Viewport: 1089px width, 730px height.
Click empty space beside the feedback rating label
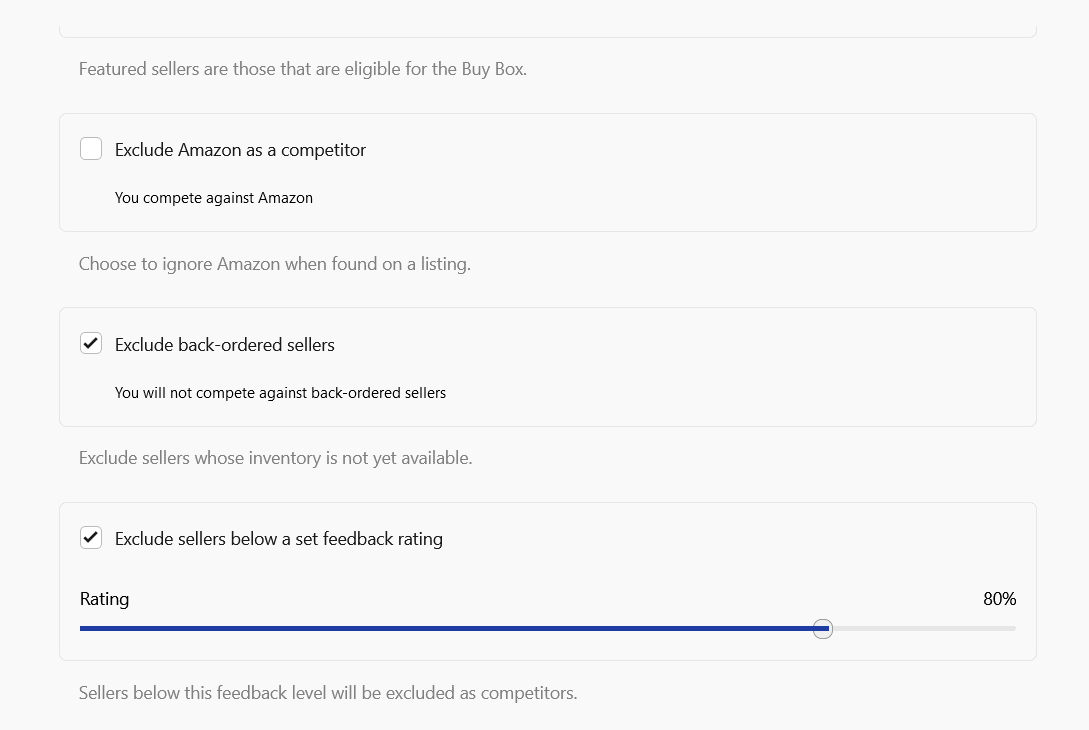[700, 539]
